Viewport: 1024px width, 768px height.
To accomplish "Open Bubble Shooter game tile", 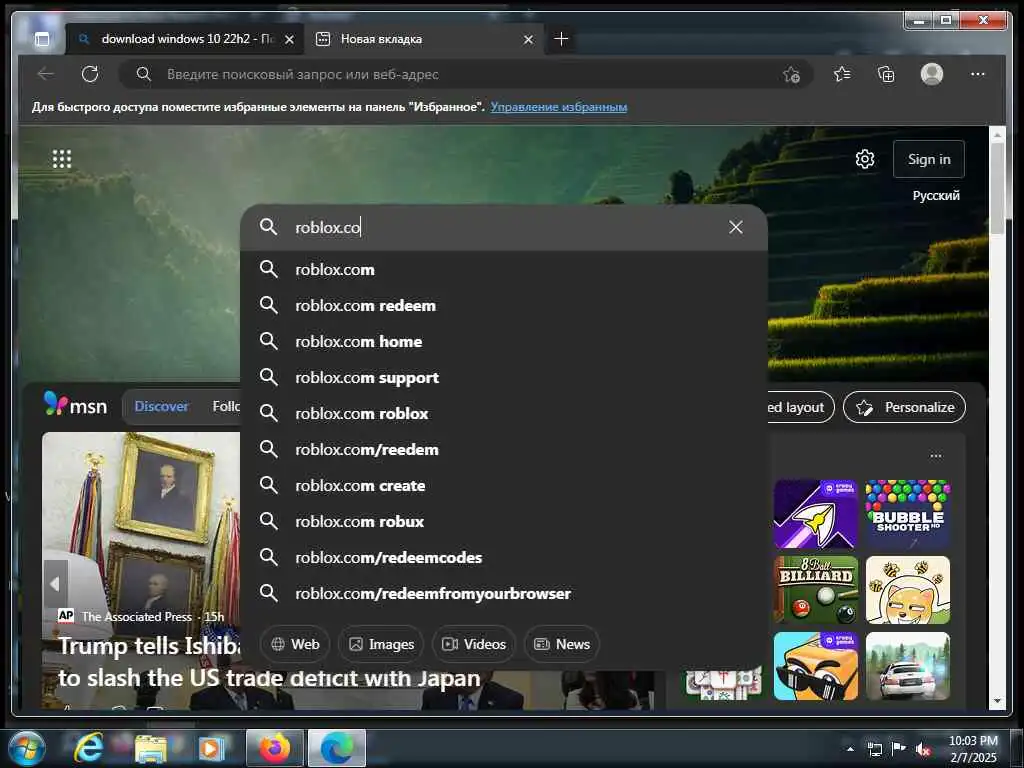I will (x=908, y=513).
